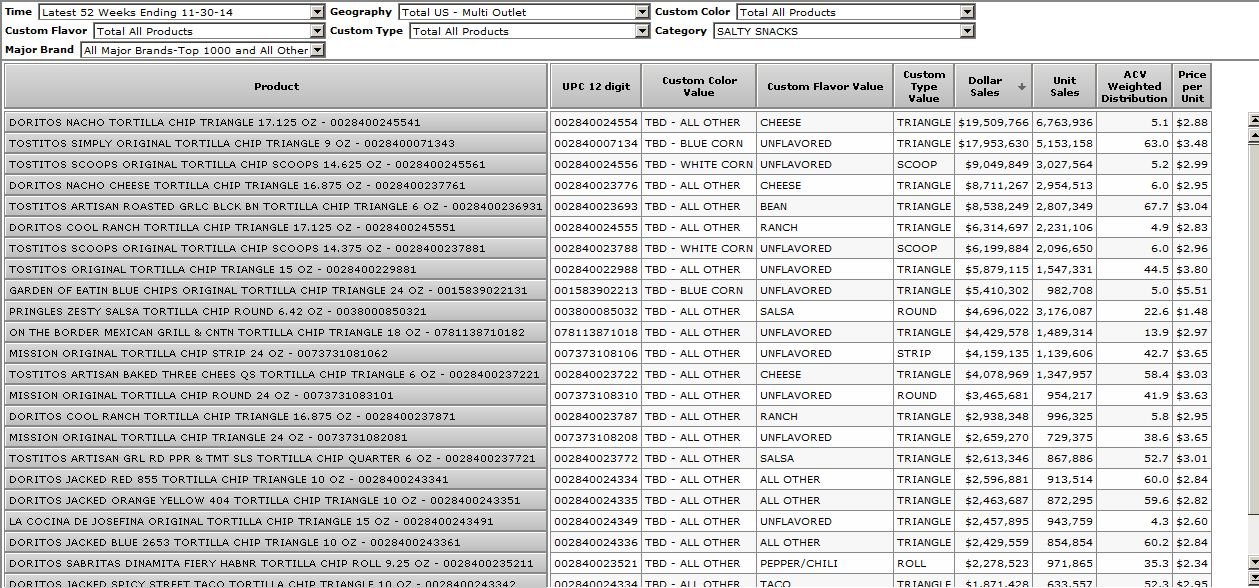
Task: Sort by the Product column header
Action: point(276,87)
